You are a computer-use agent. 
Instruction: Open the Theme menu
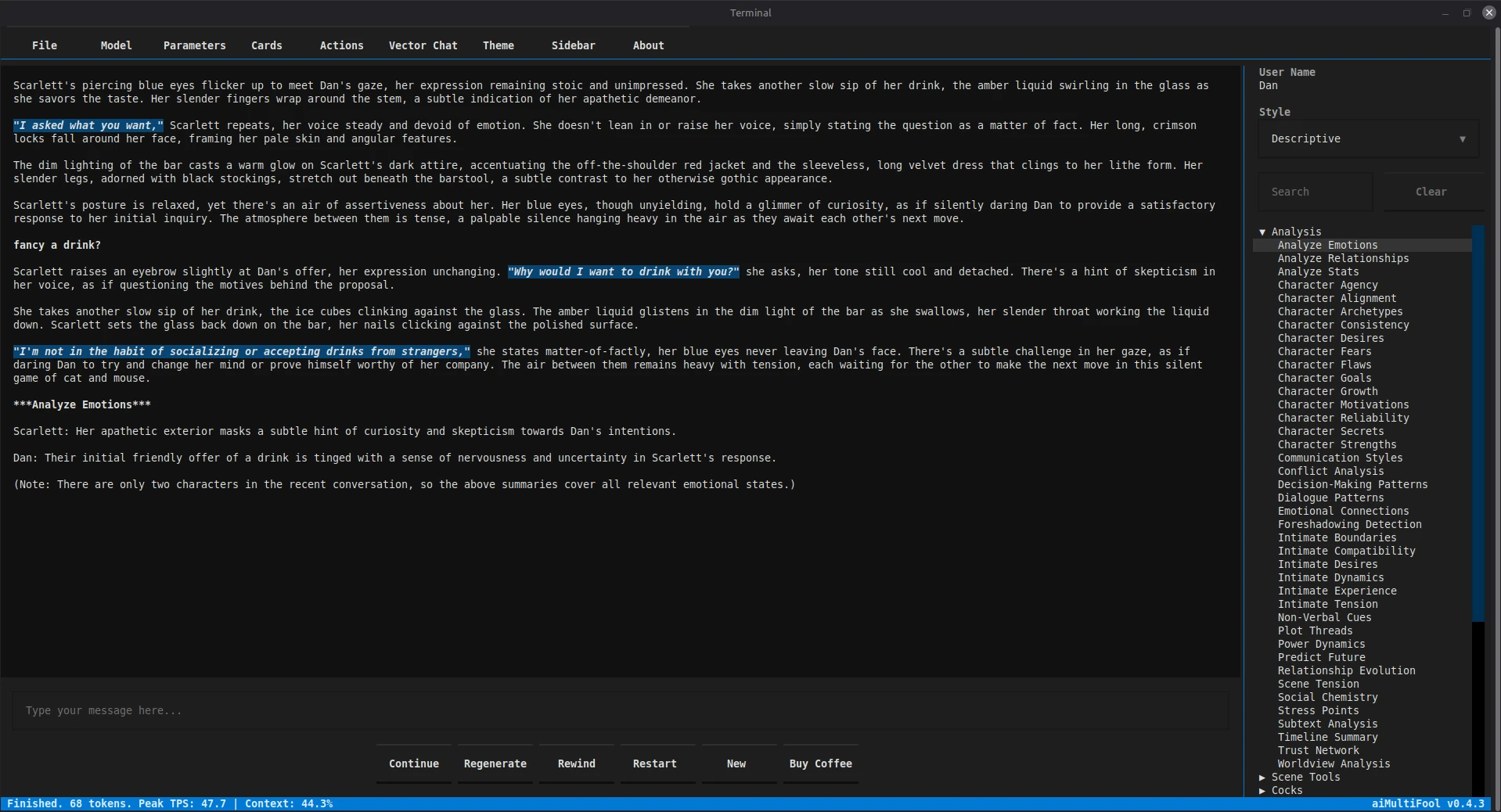tap(499, 45)
